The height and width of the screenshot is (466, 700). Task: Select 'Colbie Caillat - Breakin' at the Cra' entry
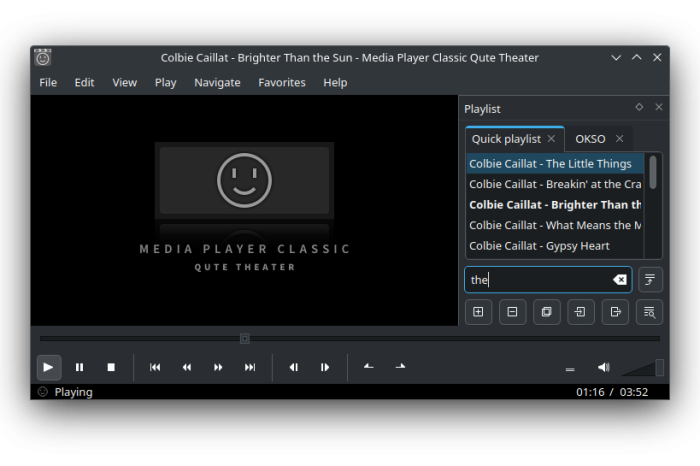[x=555, y=184]
